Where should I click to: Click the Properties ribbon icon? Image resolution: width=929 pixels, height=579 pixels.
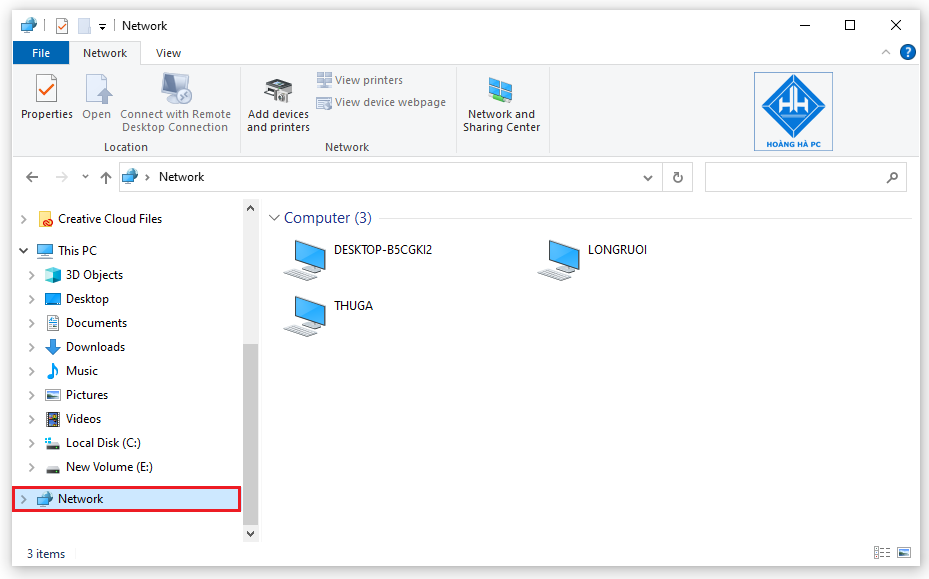[46, 89]
